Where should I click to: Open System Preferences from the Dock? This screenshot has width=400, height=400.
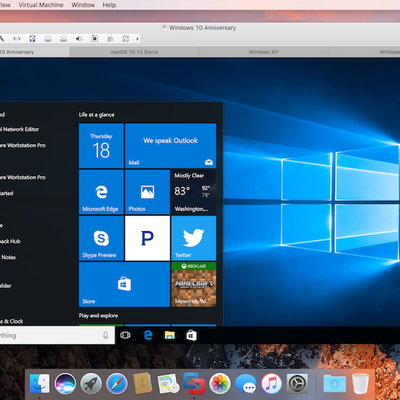click(297, 383)
